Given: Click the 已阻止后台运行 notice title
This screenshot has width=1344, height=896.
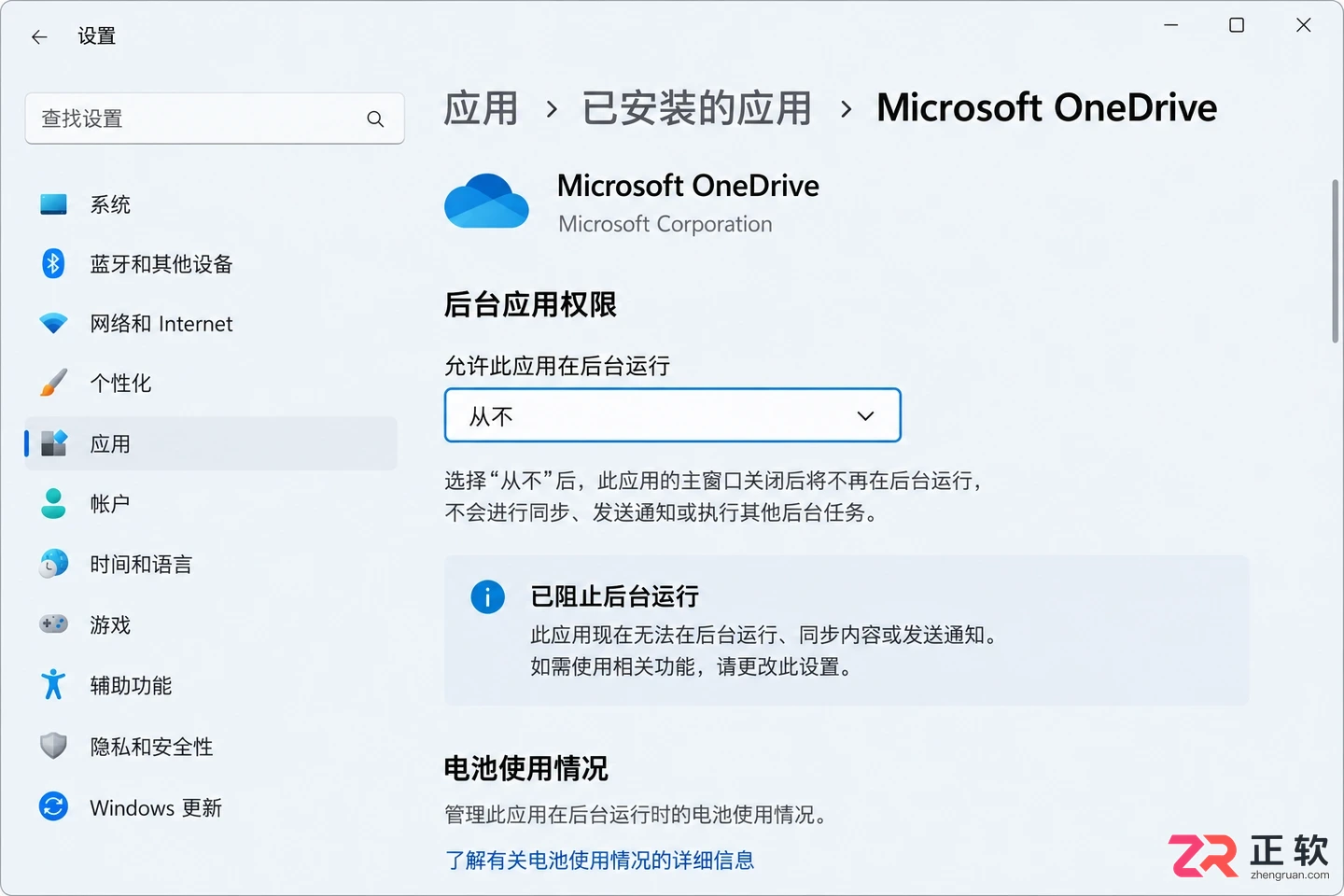Looking at the screenshot, I should coord(614,596).
